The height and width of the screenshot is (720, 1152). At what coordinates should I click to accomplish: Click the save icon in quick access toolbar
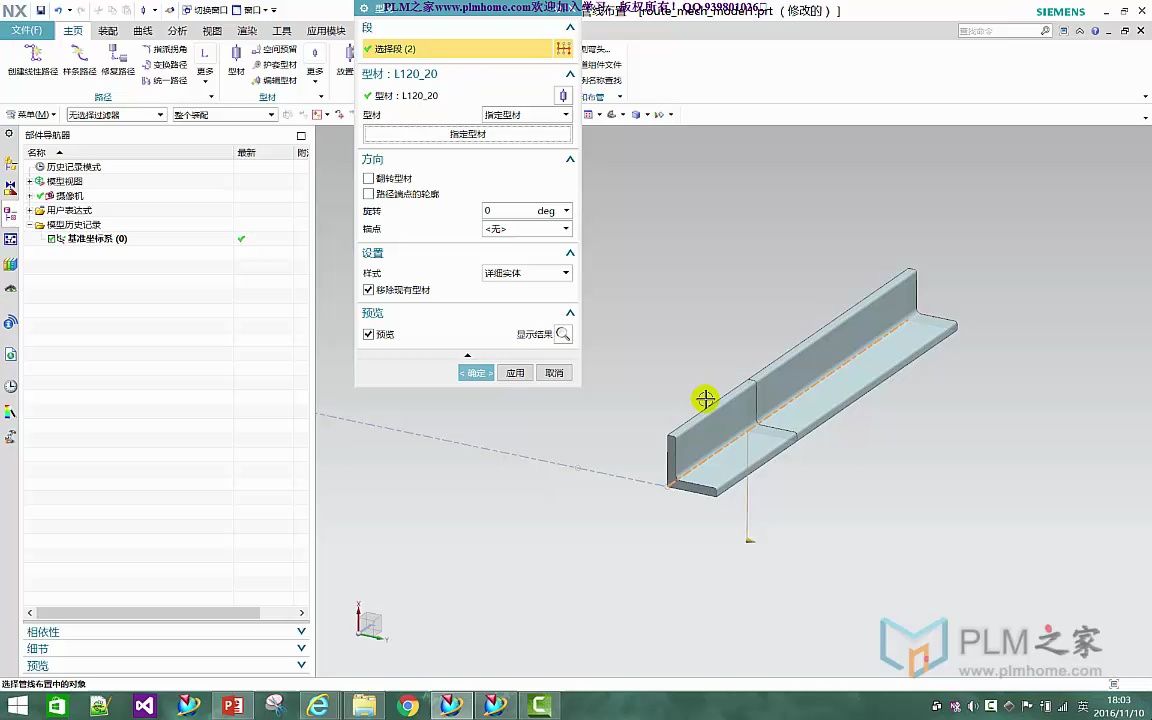click(x=40, y=10)
